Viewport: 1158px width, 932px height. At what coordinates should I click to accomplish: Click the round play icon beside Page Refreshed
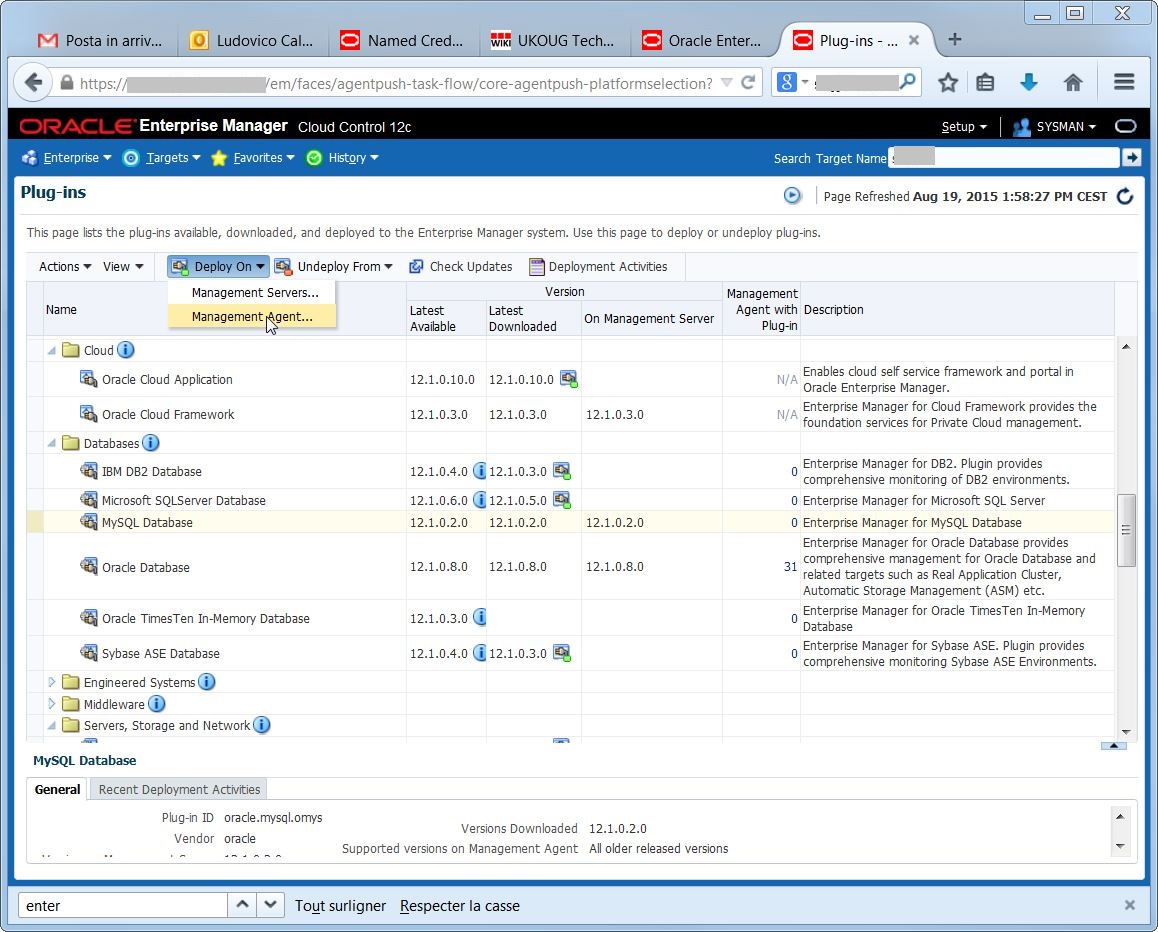[792, 196]
